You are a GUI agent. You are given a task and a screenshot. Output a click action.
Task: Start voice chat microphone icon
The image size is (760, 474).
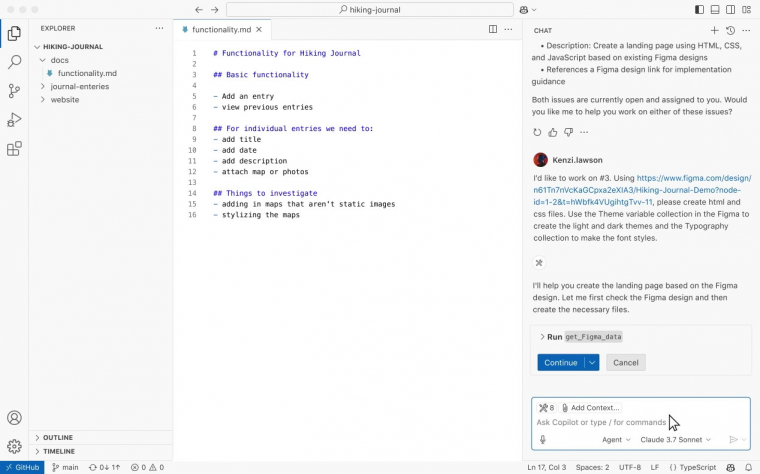tap(543, 440)
